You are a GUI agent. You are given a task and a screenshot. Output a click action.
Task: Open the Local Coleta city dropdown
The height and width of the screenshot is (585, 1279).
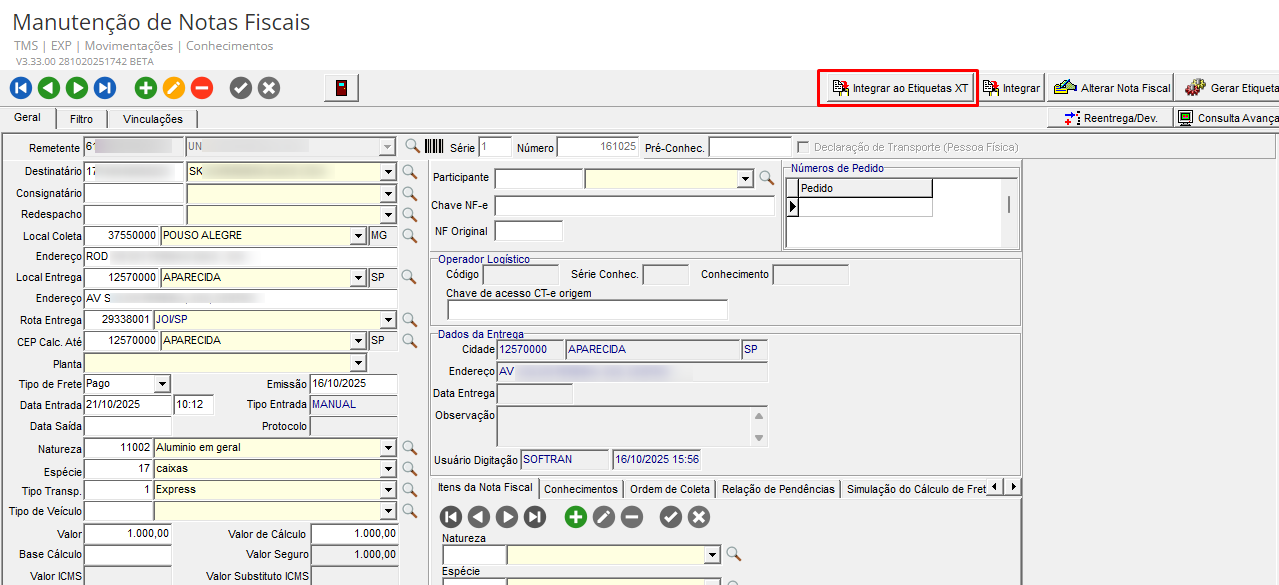tap(358, 236)
